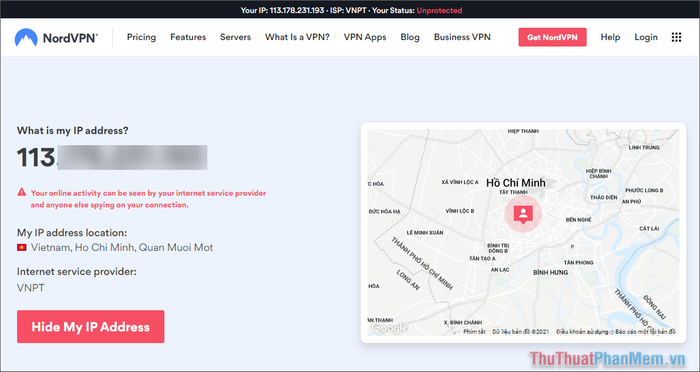Go to the Servers page
Viewport: 700px width, 372px height.
pyautogui.click(x=235, y=37)
